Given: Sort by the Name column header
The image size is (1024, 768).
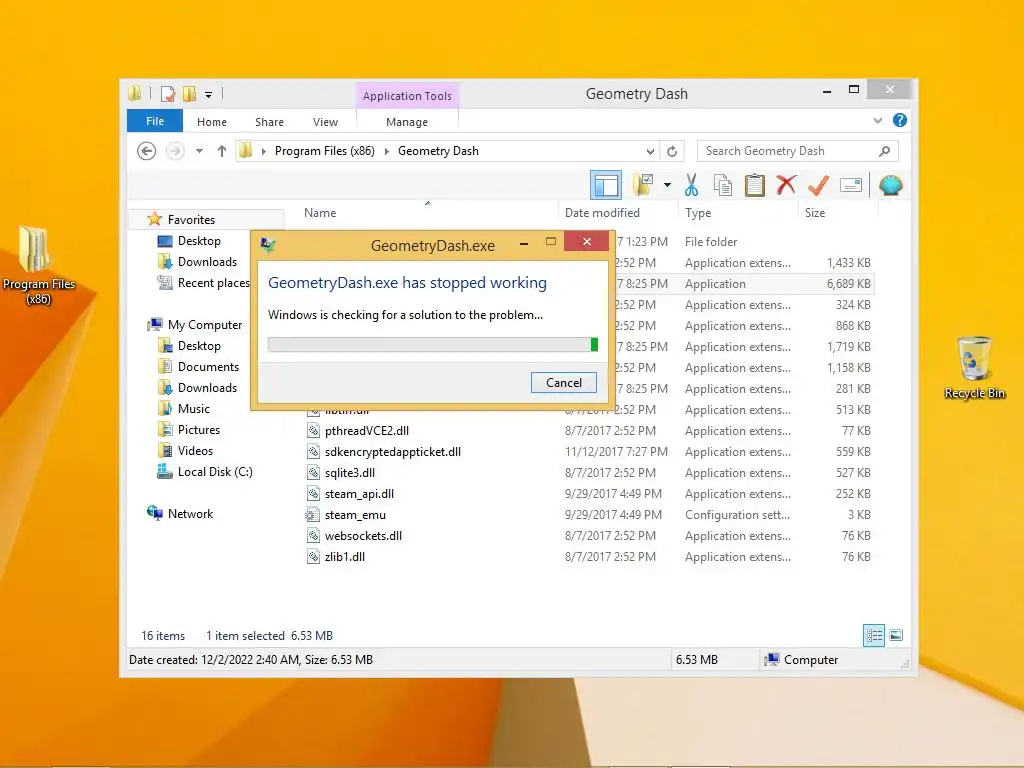Looking at the screenshot, I should (320, 213).
